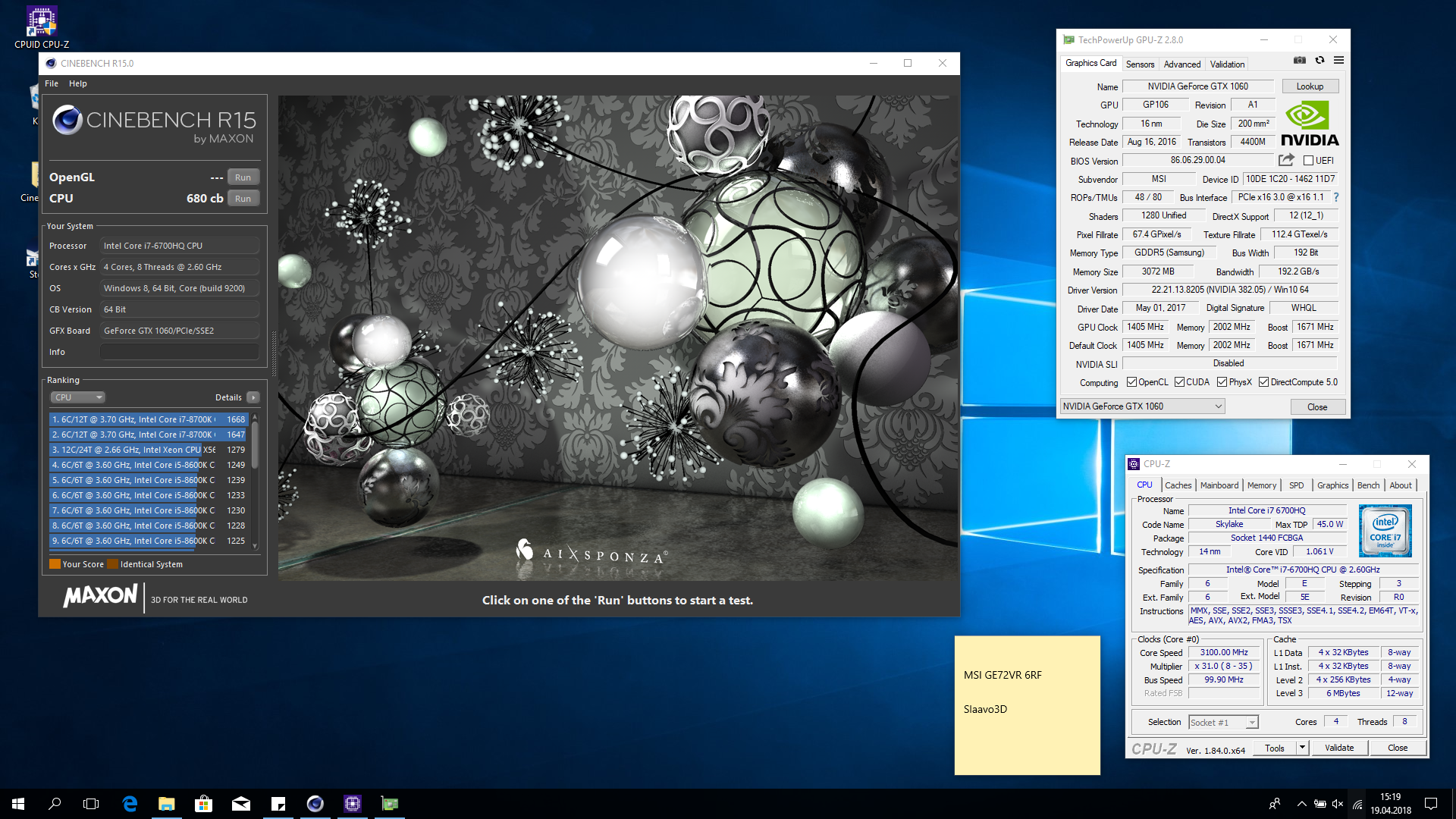Open the CPU-Z socket Selection dropdown
The height and width of the screenshot is (819, 1456).
coord(1223,723)
